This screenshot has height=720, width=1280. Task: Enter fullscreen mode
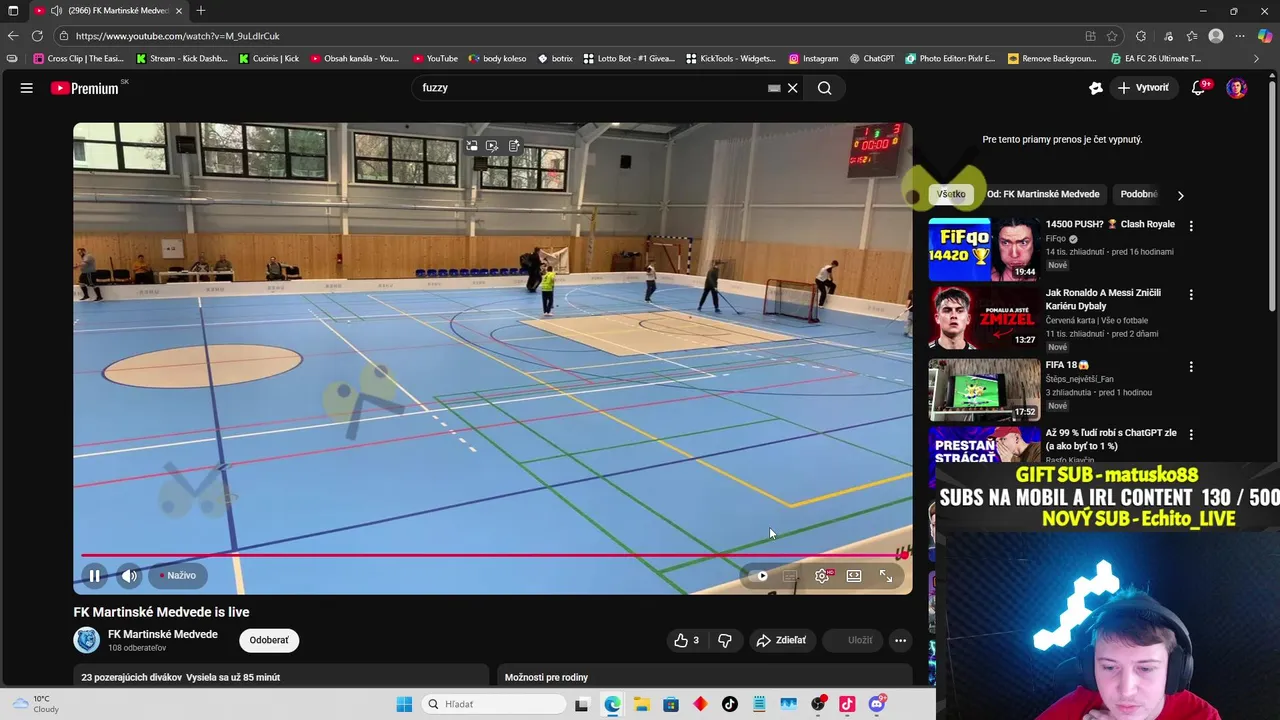tap(886, 576)
